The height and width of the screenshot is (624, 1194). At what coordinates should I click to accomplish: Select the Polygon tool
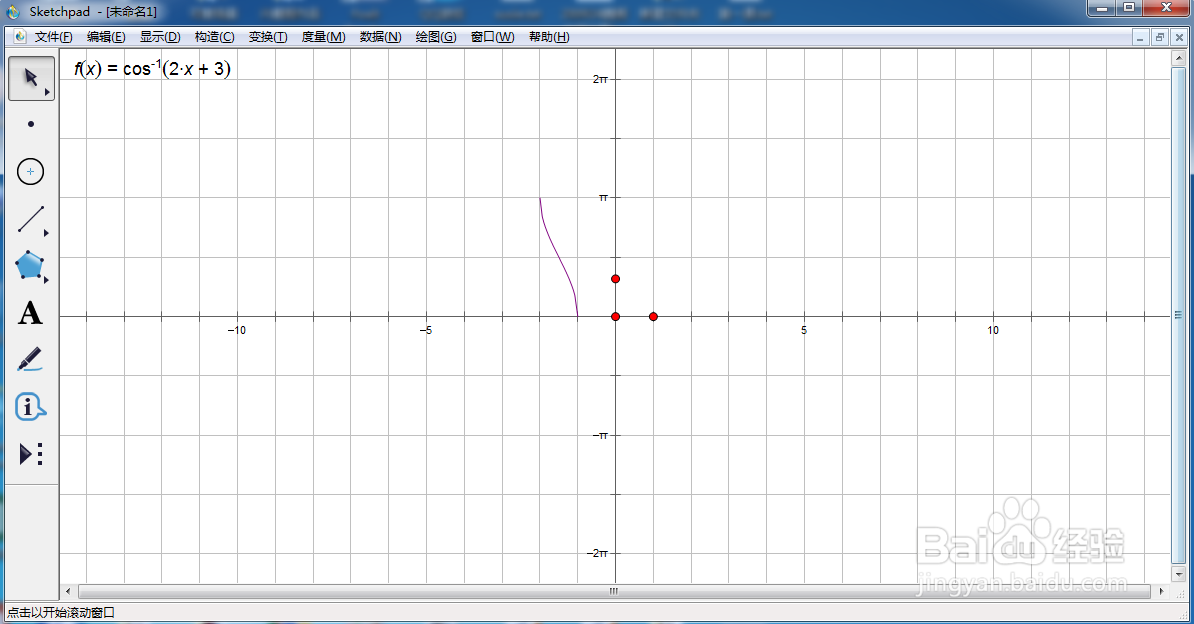[x=30, y=266]
